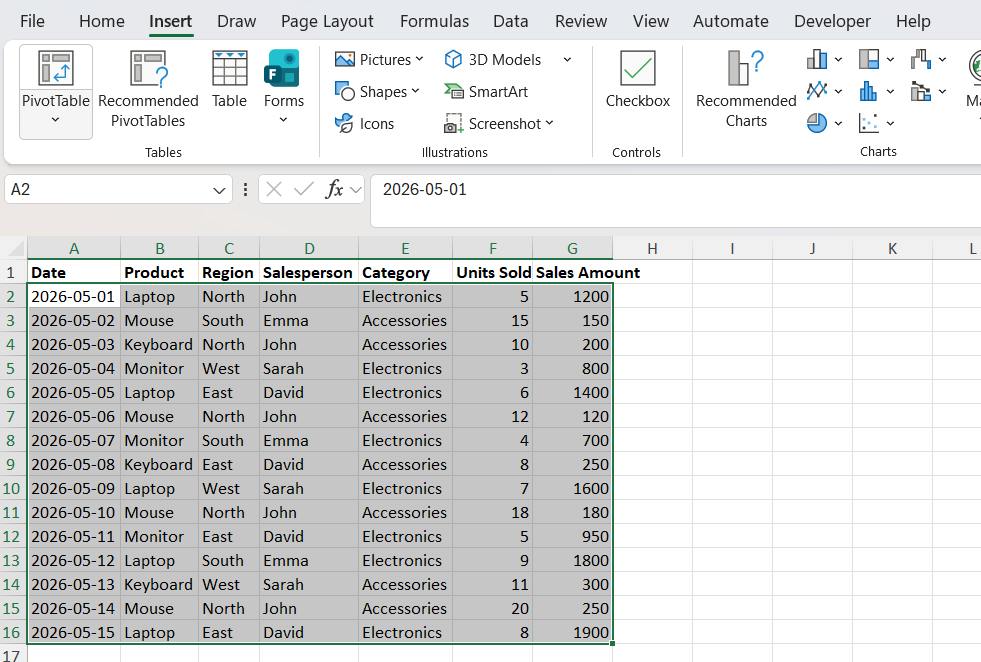Switch to the Automate tab
Viewport: 981px width, 662px height.
[x=730, y=21]
